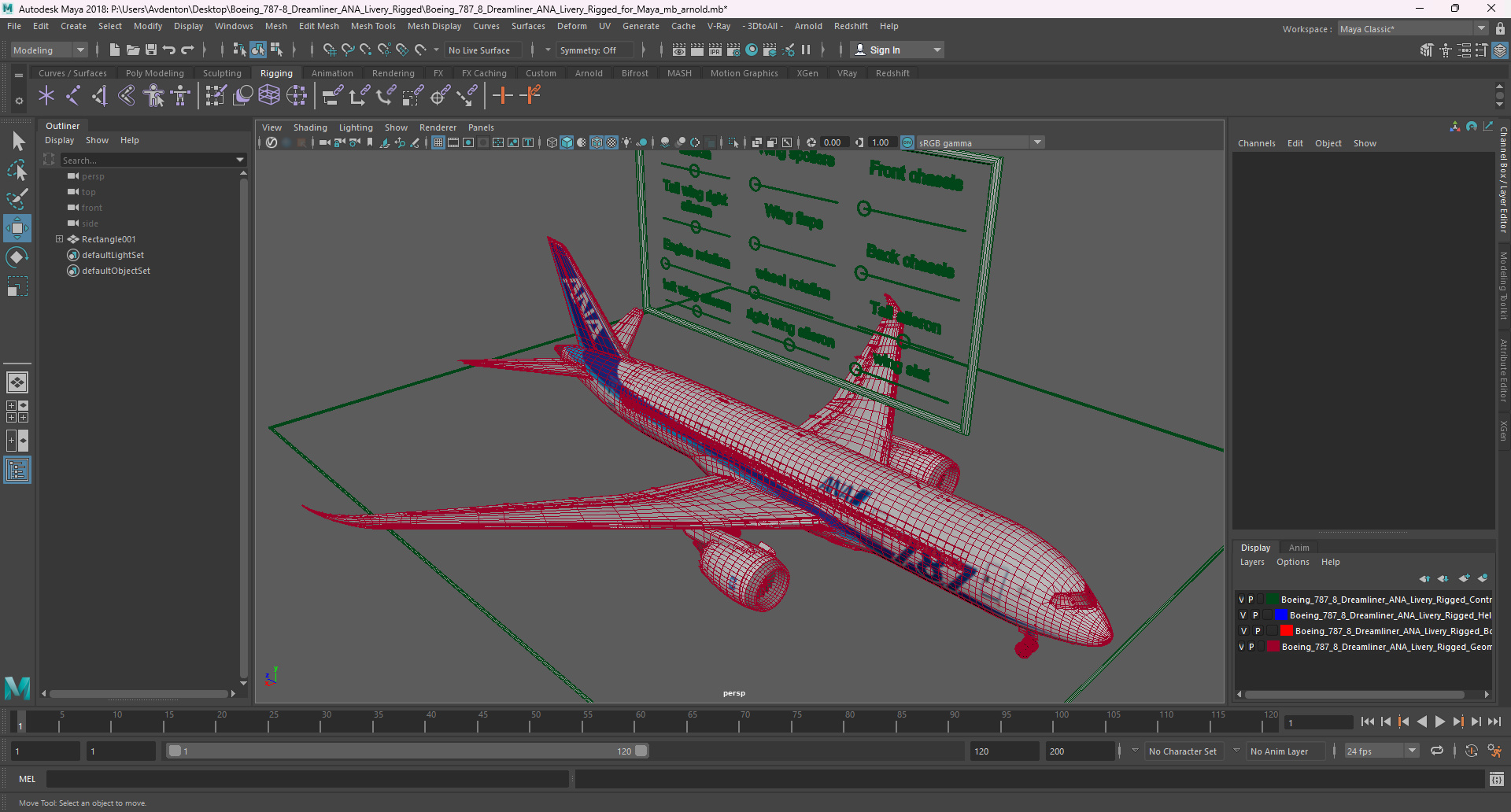Click the Create IK Handle shelf icon

tap(100, 96)
